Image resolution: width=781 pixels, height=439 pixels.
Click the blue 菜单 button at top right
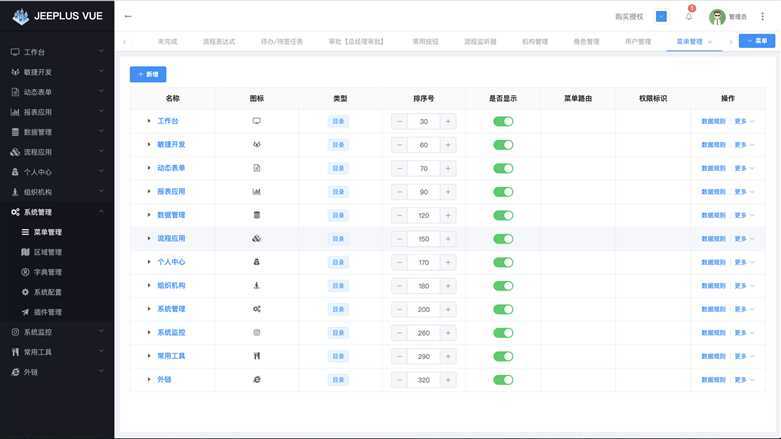click(x=757, y=41)
